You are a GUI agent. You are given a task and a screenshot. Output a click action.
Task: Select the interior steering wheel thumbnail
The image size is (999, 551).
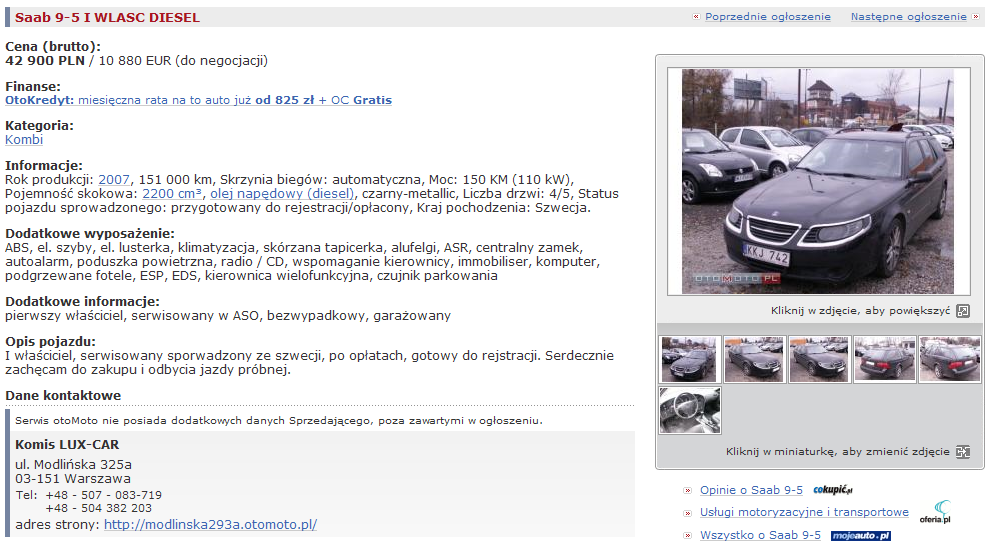(x=690, y=411)
